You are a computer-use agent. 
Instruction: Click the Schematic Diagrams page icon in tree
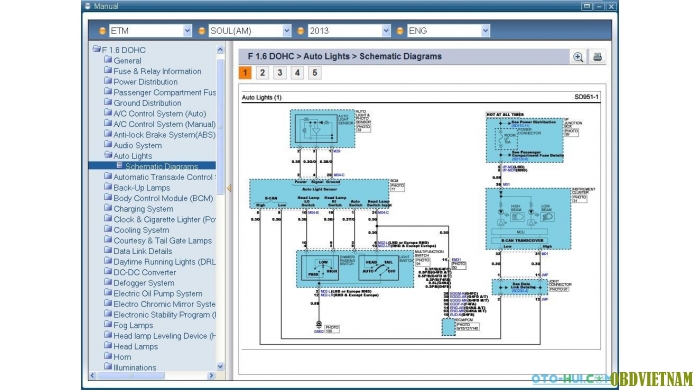point(120,166)
